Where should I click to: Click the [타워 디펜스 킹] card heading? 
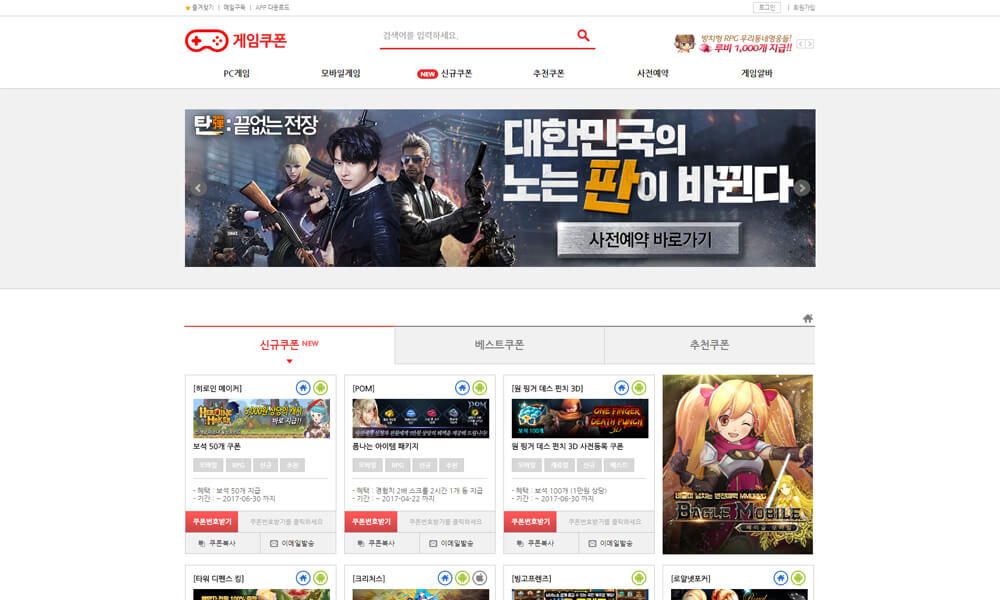pyautogui.click(x=218, y=579)
